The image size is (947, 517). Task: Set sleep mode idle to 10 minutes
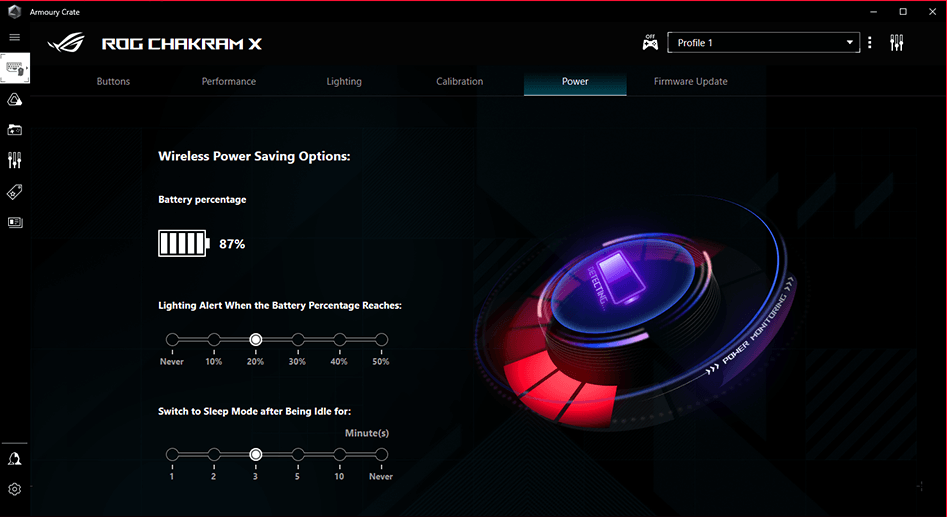[x=339, y=454]
